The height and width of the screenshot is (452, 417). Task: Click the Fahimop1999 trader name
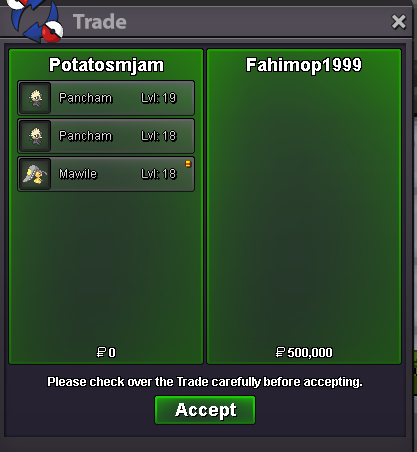point(304,65)
